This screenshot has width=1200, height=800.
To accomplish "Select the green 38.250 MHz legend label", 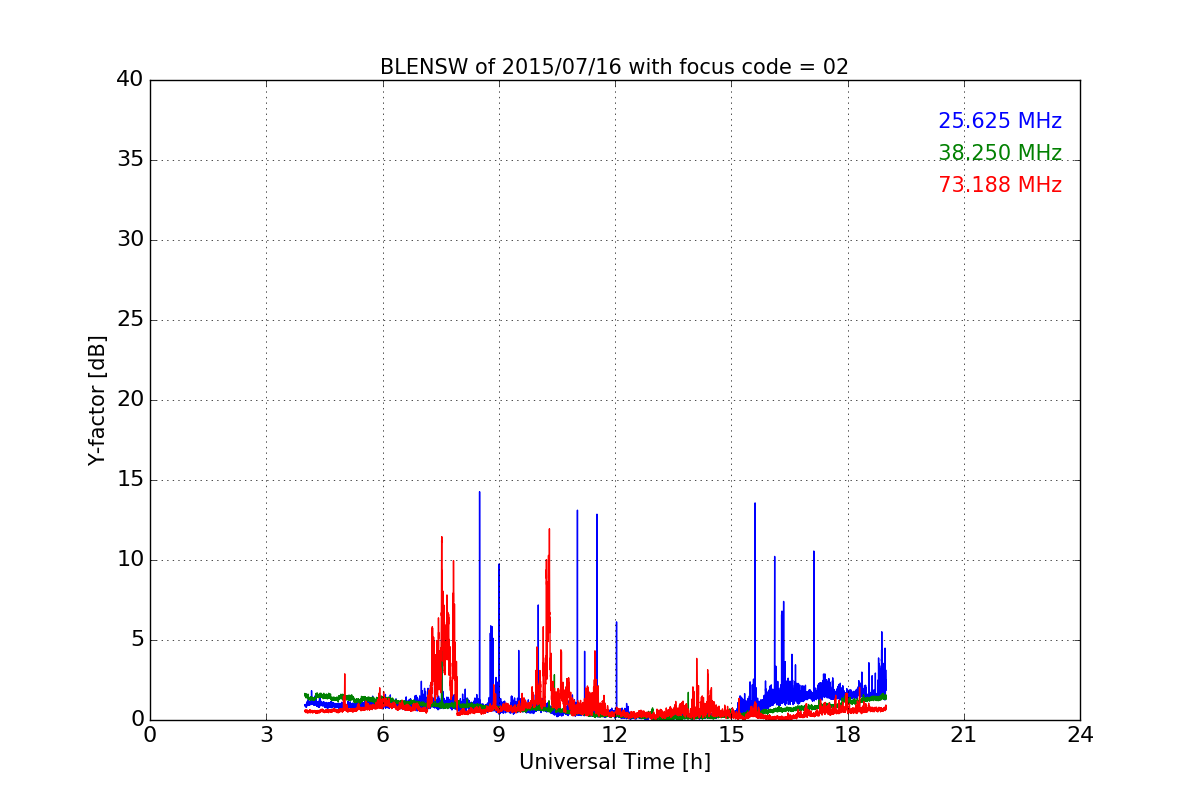I will click(x=1000, y=153).
